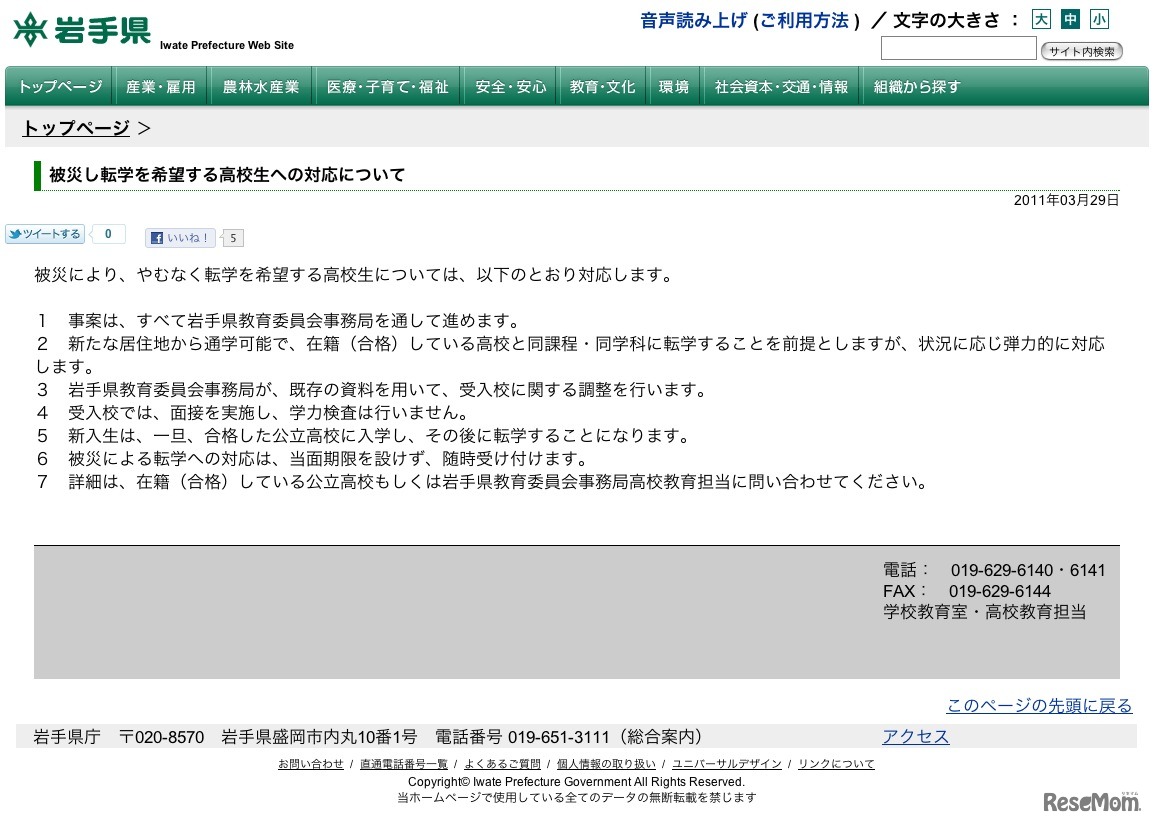Image resolution: width=1154 pixels, height=825 pixels.
Task: Click the page heading 被災し転学を希望する高校生への対応について
Action: 227,175
